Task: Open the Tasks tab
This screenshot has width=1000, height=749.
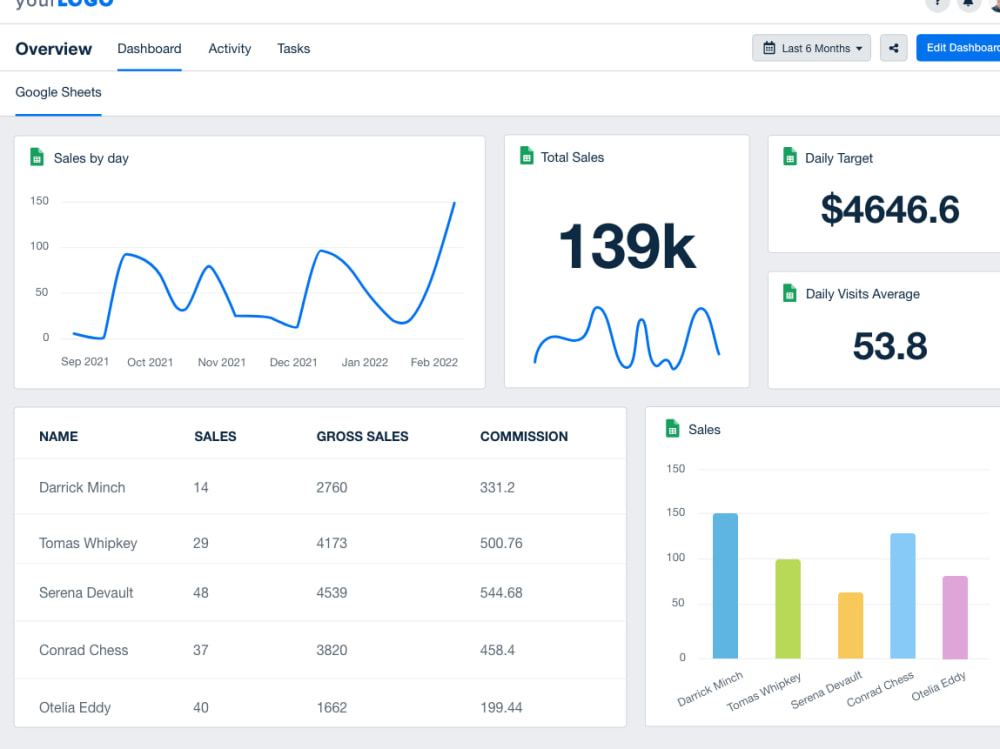Action: pos(293,48)
